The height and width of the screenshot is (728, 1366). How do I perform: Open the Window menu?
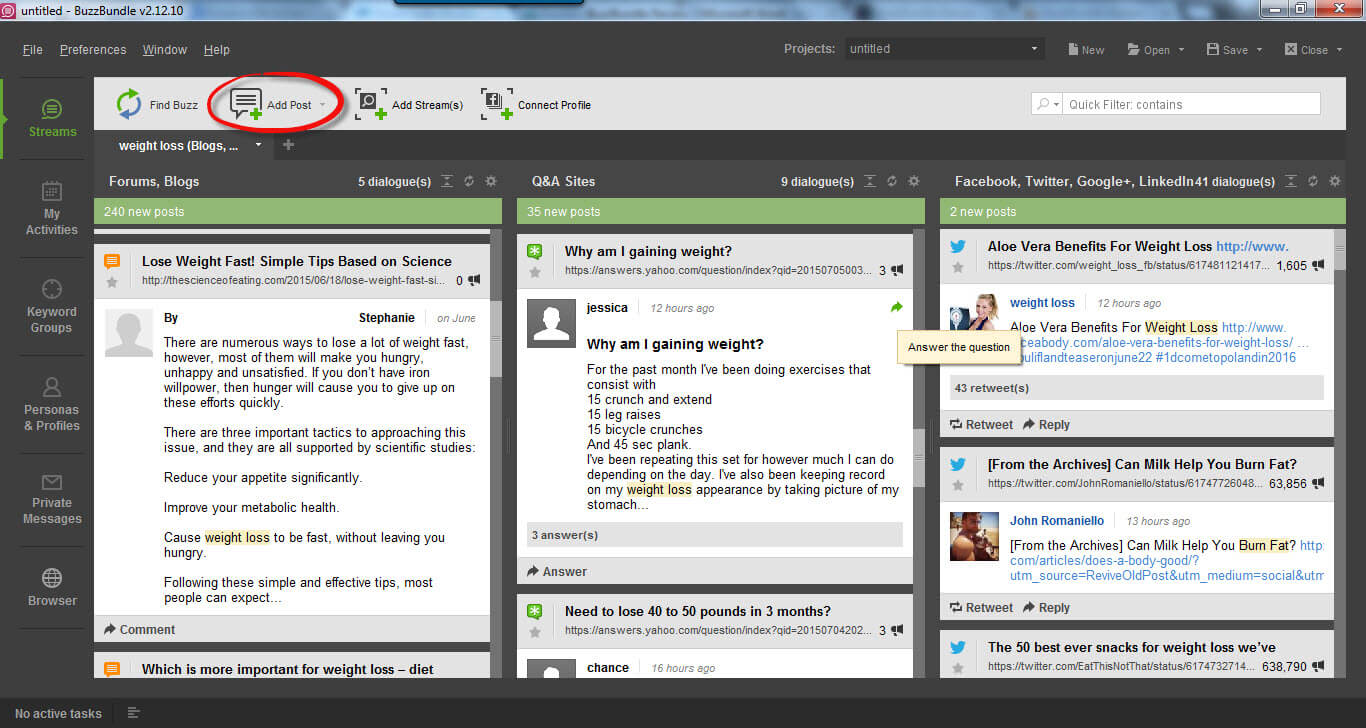(x=164, y=49)
